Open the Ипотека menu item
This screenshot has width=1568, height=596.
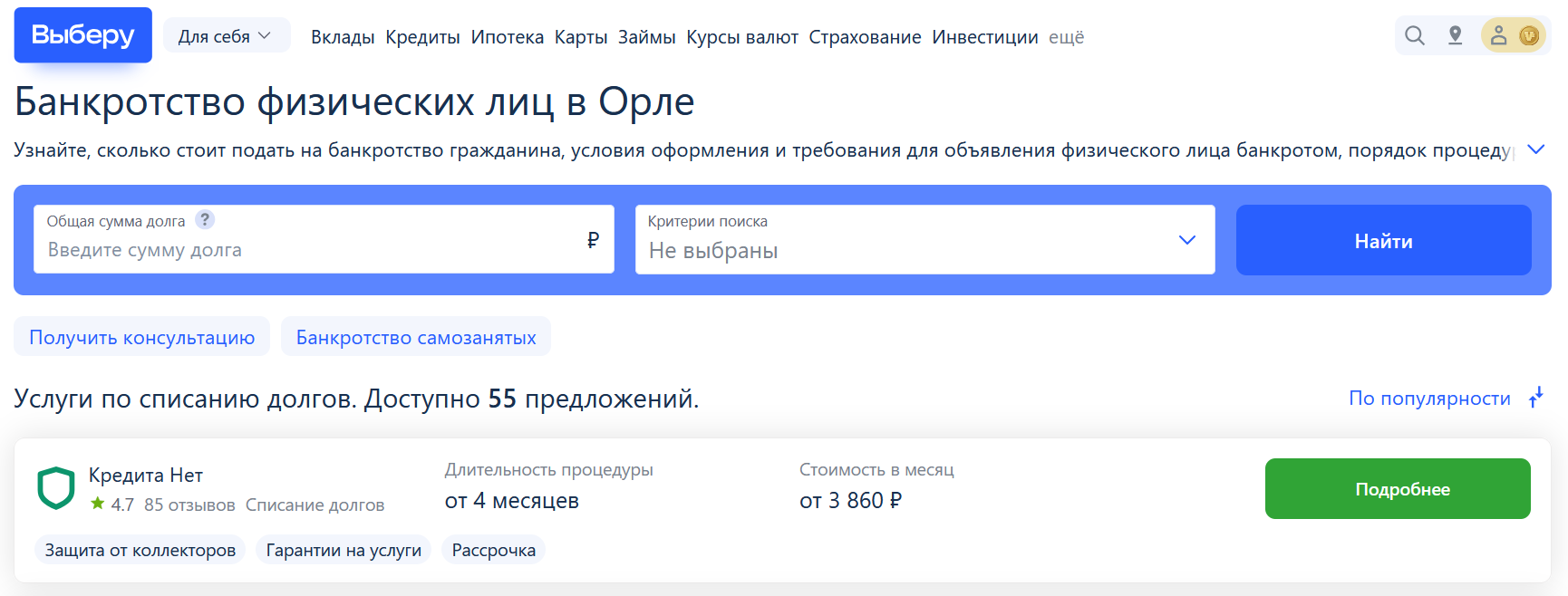(507, 36)
